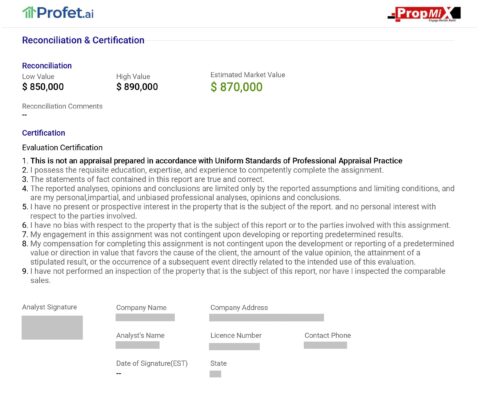Click the Company Address redacted field
480x397 pixels.
tap(267, 317)
